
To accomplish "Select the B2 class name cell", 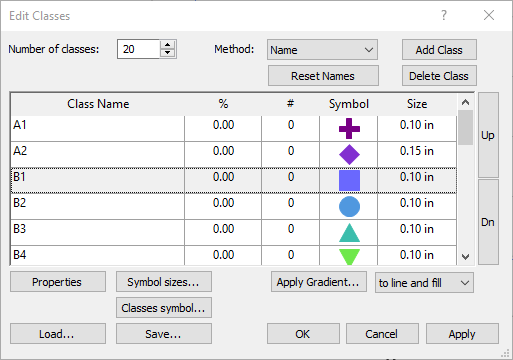I will 98,207.
